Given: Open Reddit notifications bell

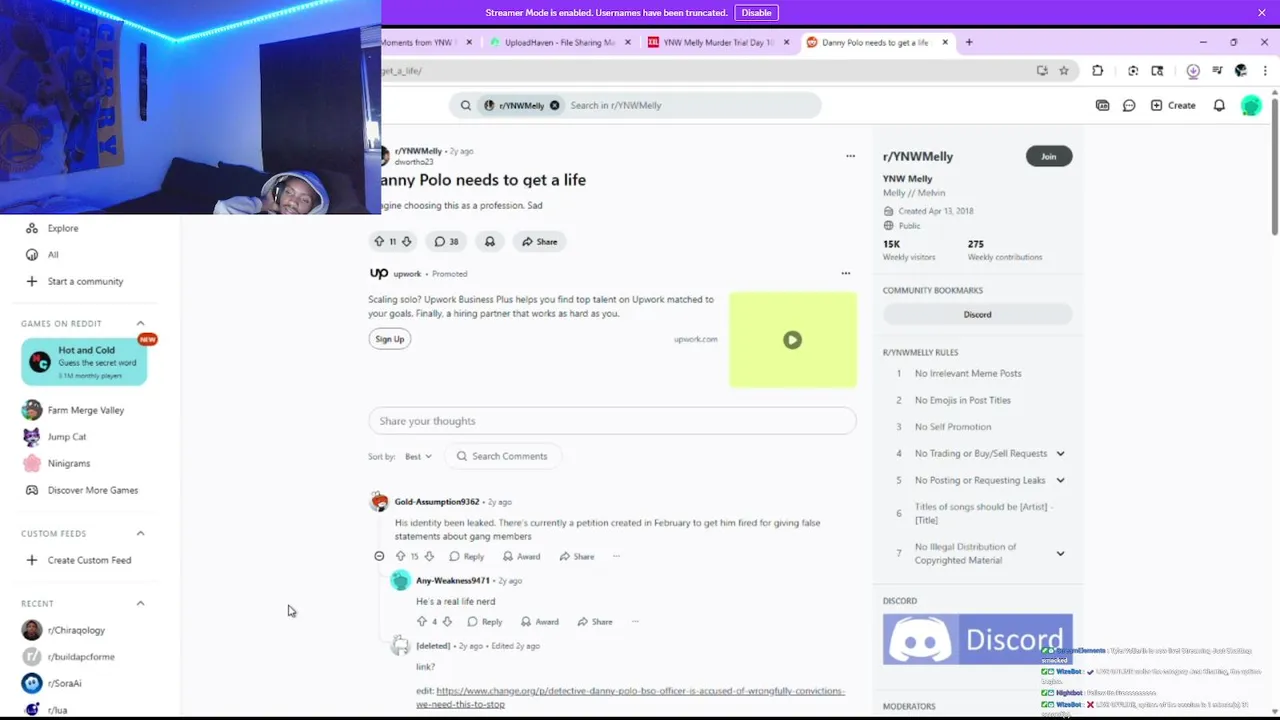Looking at the screenshot, I should tap(1219, 105).
